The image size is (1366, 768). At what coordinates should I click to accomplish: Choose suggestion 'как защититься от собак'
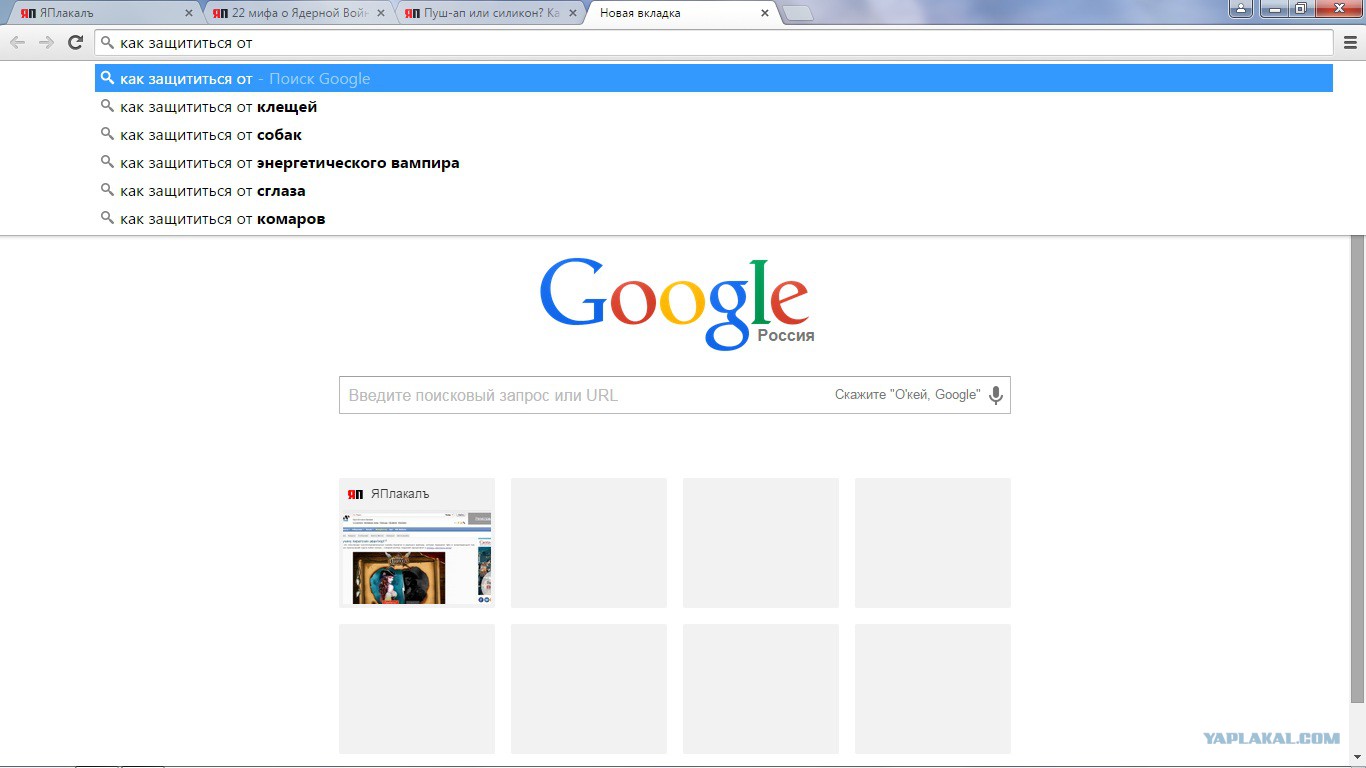pos(714,135)
